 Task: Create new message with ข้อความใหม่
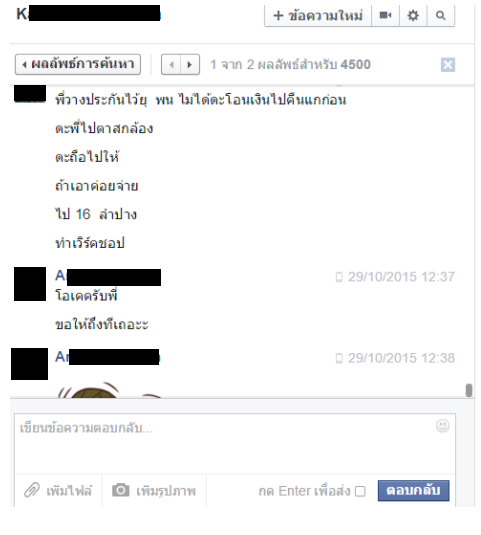318,15
